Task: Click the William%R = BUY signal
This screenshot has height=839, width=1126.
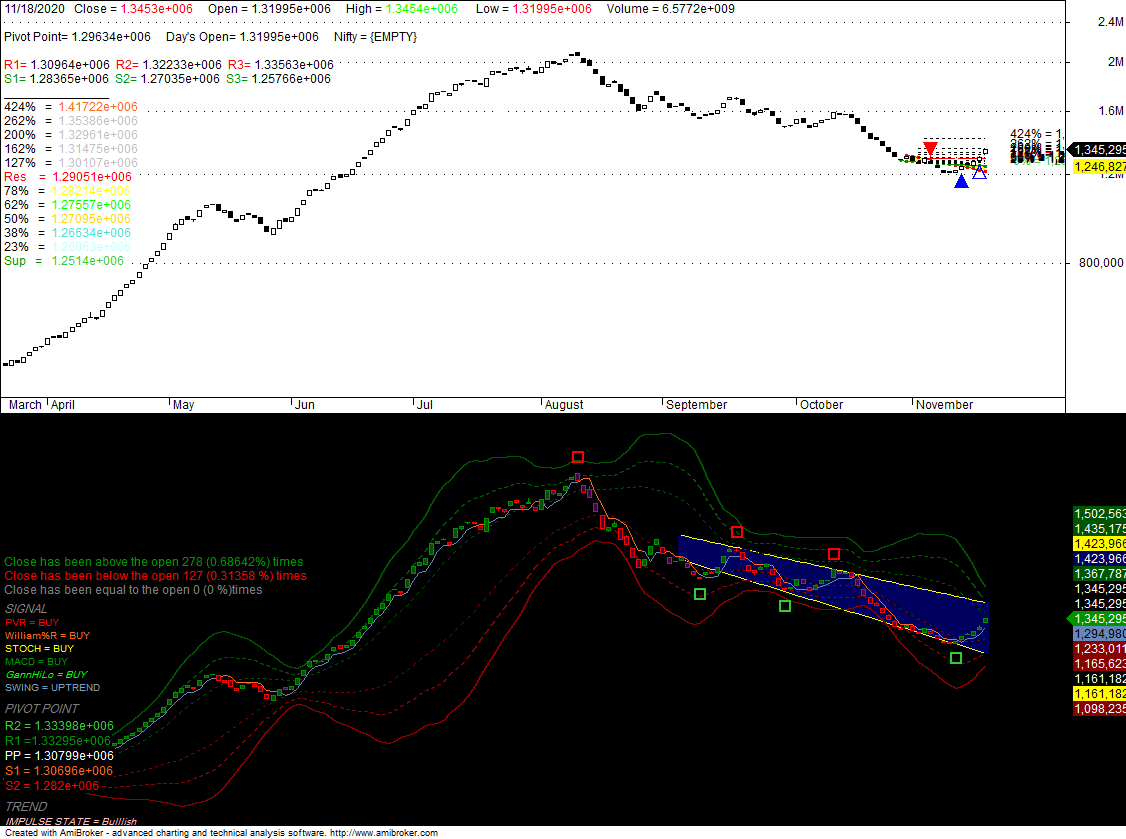Action: tap(47, 636)
